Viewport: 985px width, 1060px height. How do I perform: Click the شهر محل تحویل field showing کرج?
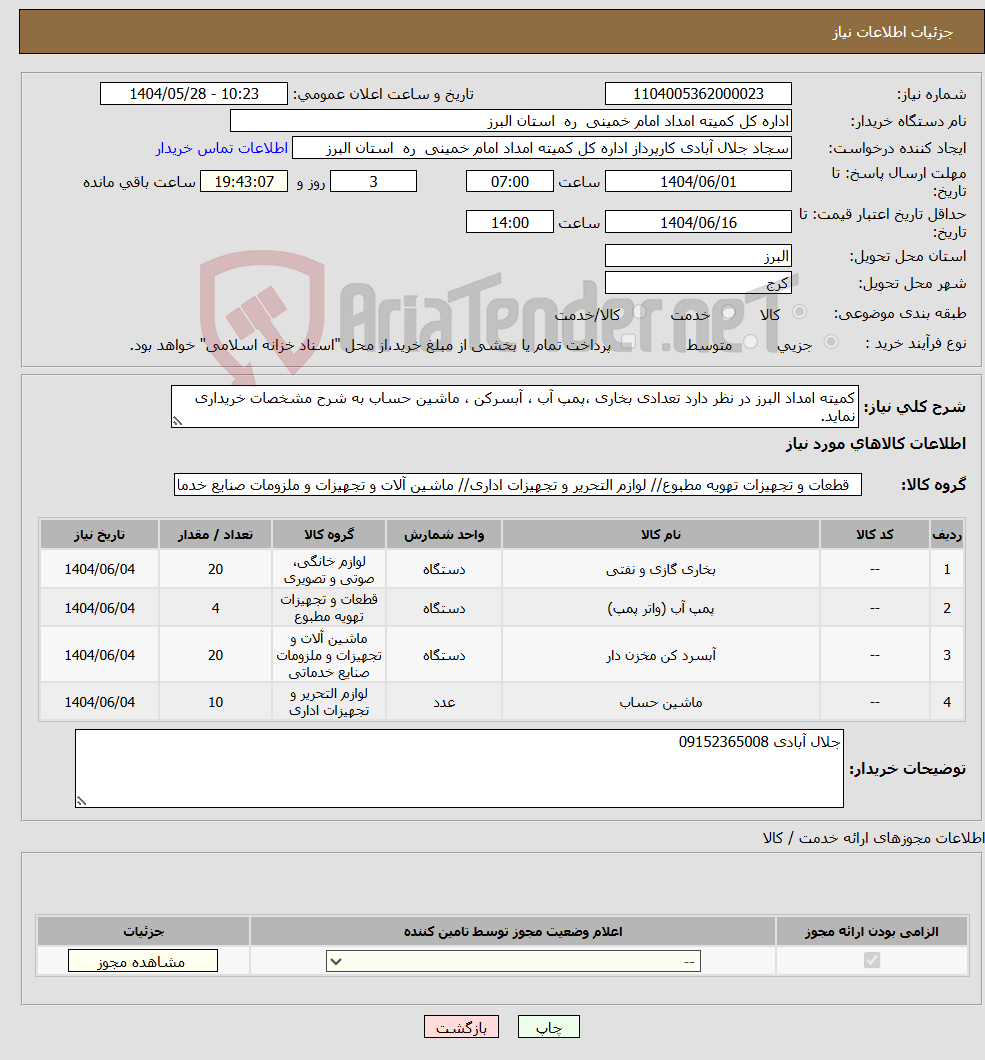click(x=697, y=281)
